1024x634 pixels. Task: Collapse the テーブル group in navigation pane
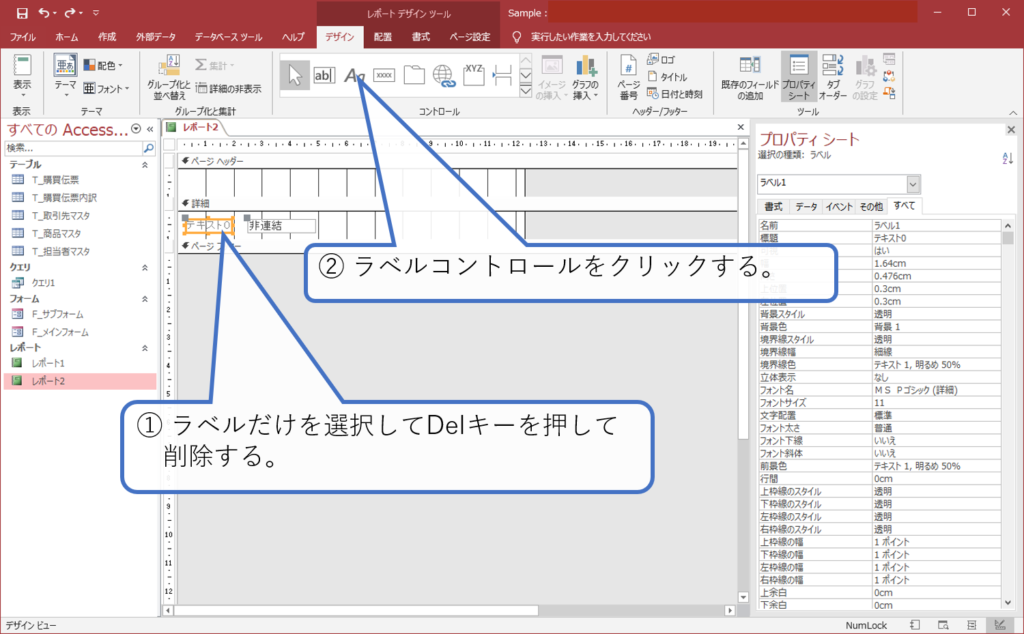(144, 164)
